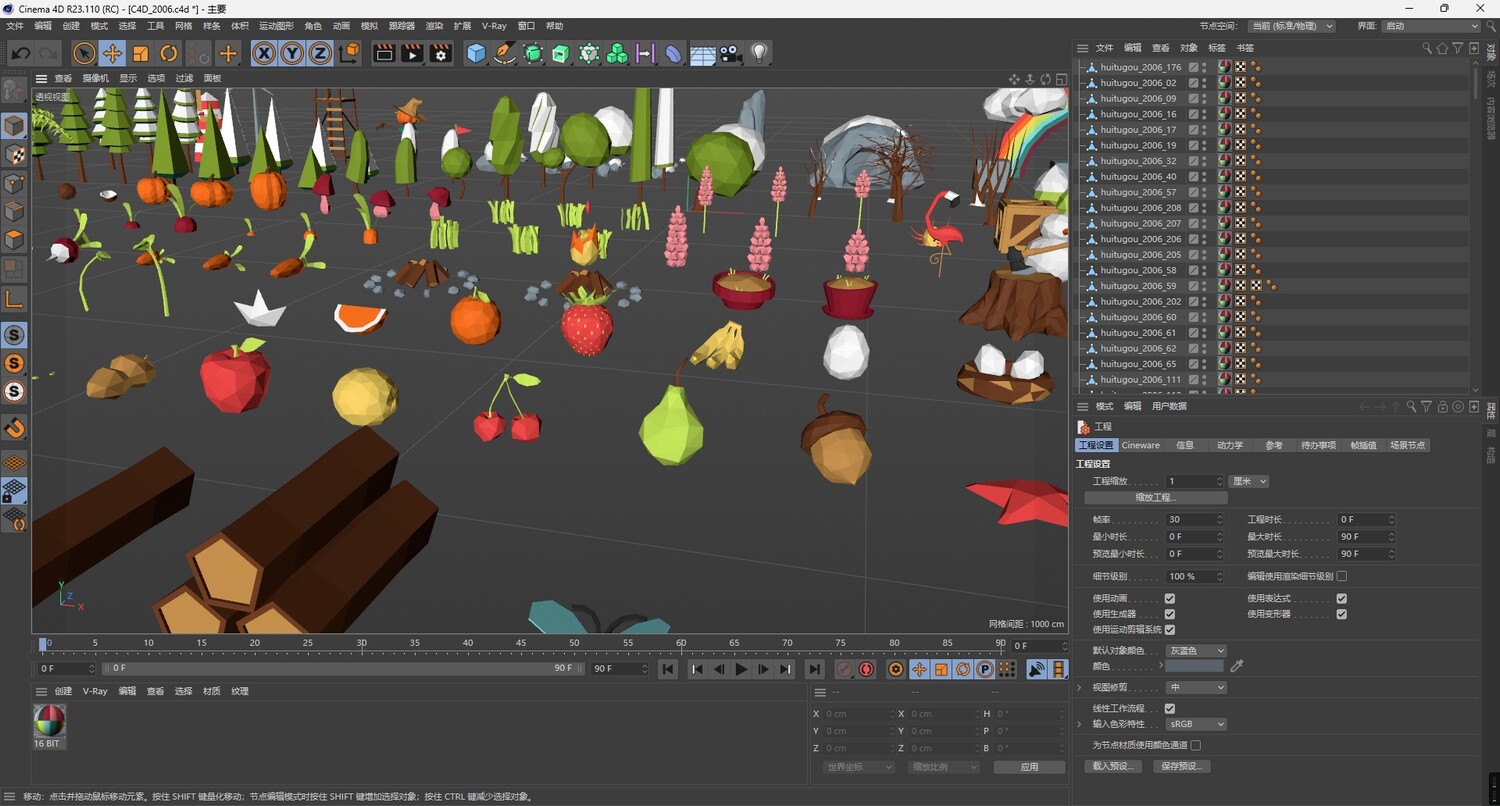This screenshot has width=1500, height=806.
Task: Open the 厘米 unit dropdown
Action: click(x=1249, y=481)
